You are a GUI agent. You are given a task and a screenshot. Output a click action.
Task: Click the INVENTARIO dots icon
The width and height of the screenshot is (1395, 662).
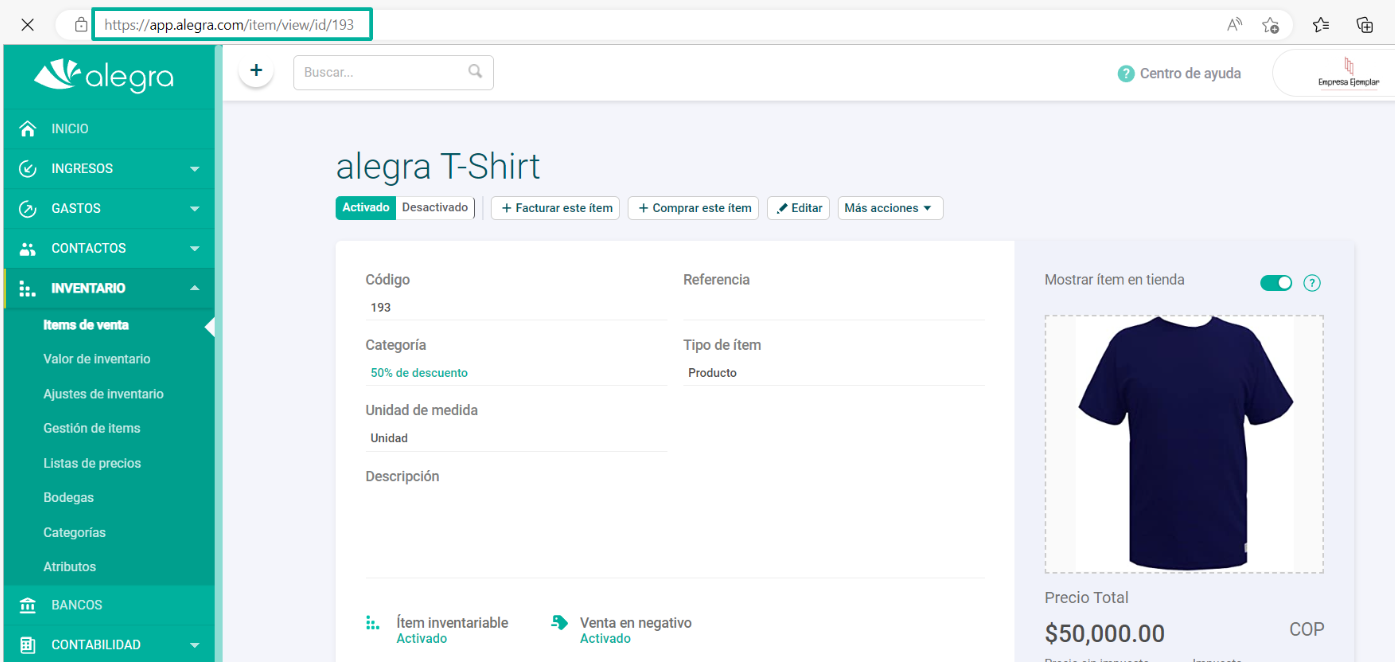click(x=28, y=288)
